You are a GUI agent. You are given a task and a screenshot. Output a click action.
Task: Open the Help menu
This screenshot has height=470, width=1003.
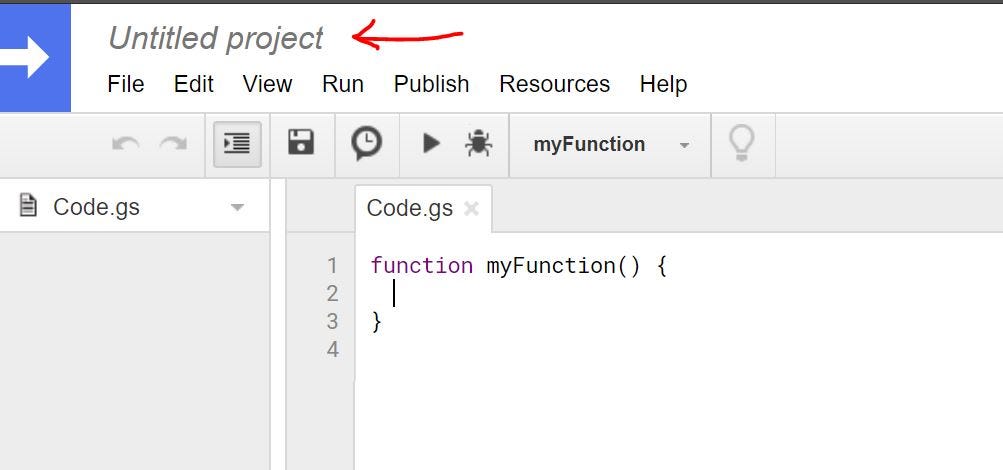tap(663, 84)
